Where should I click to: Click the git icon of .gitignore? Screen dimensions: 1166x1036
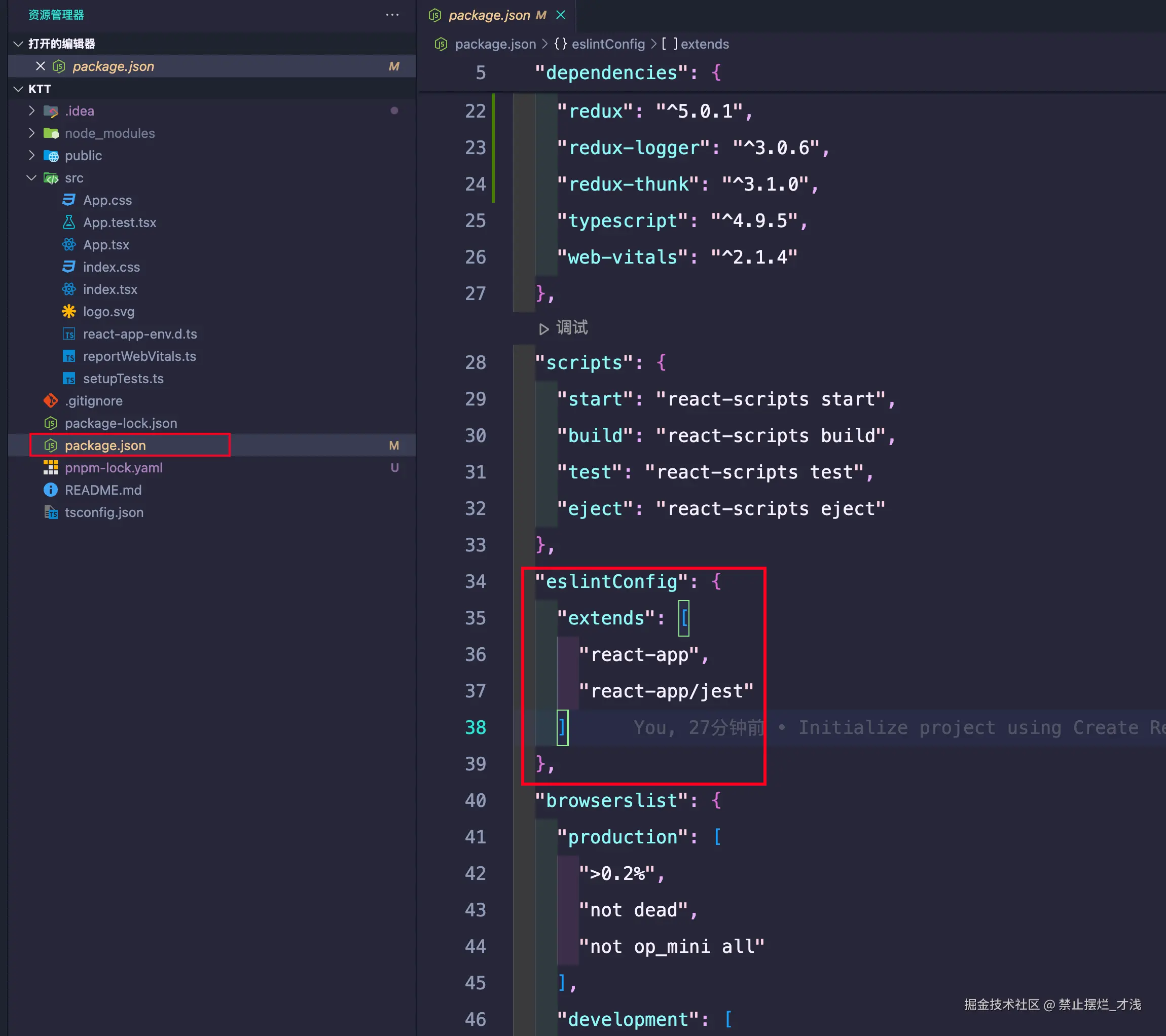[x=51, y=401]
